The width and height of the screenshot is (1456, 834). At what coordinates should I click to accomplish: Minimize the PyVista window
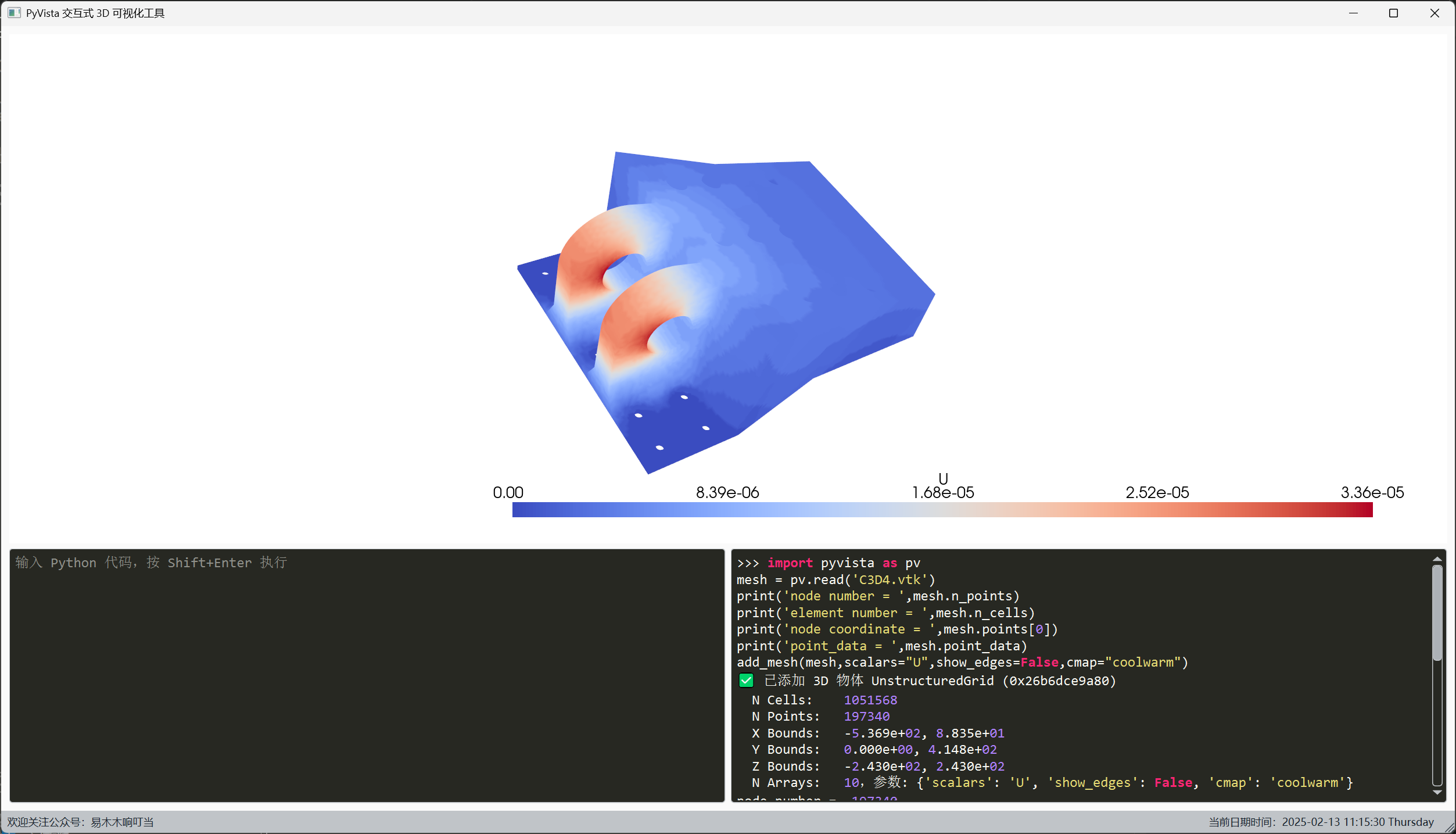click(x=1353, y=13)
